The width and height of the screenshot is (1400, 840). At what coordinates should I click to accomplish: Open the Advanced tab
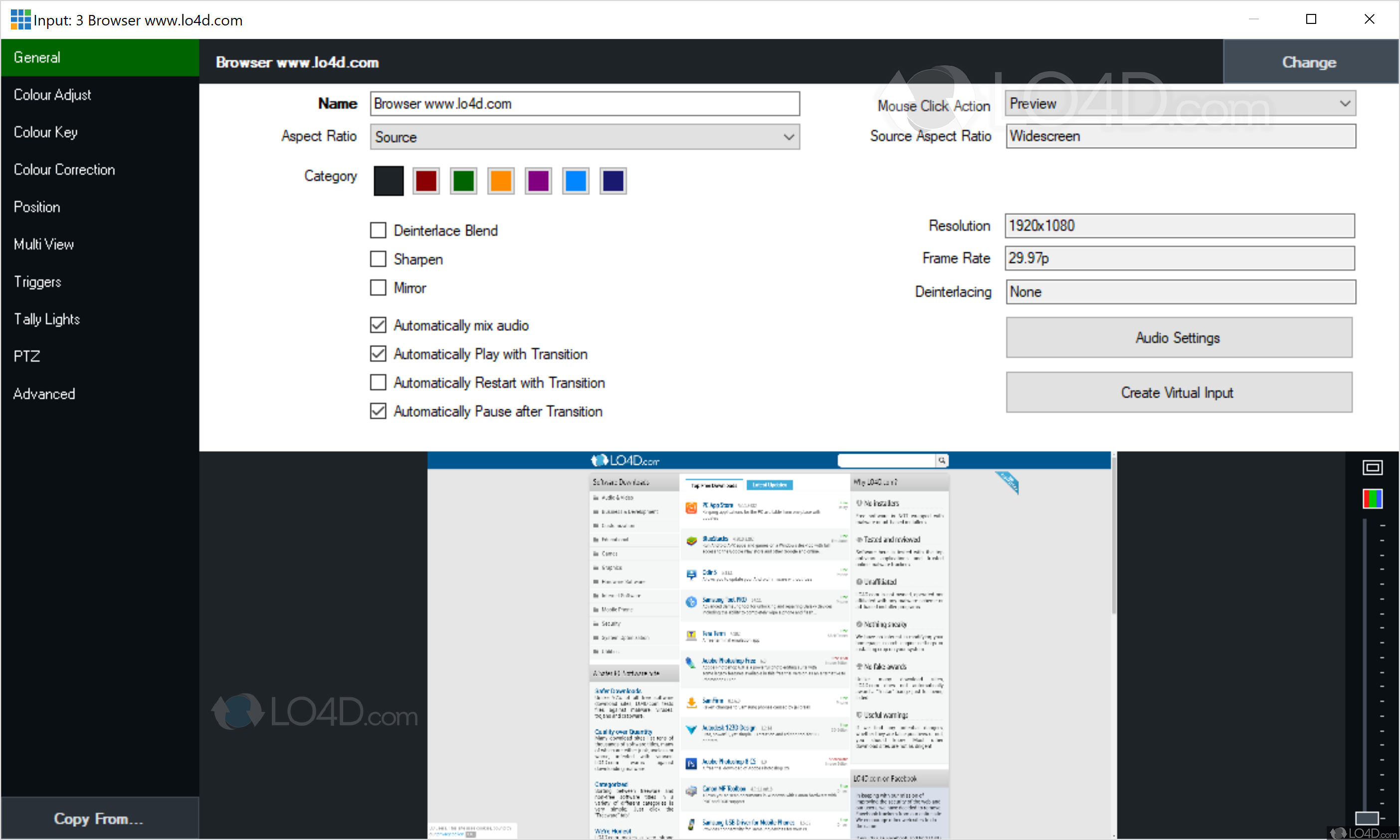[x=100, y=394]
